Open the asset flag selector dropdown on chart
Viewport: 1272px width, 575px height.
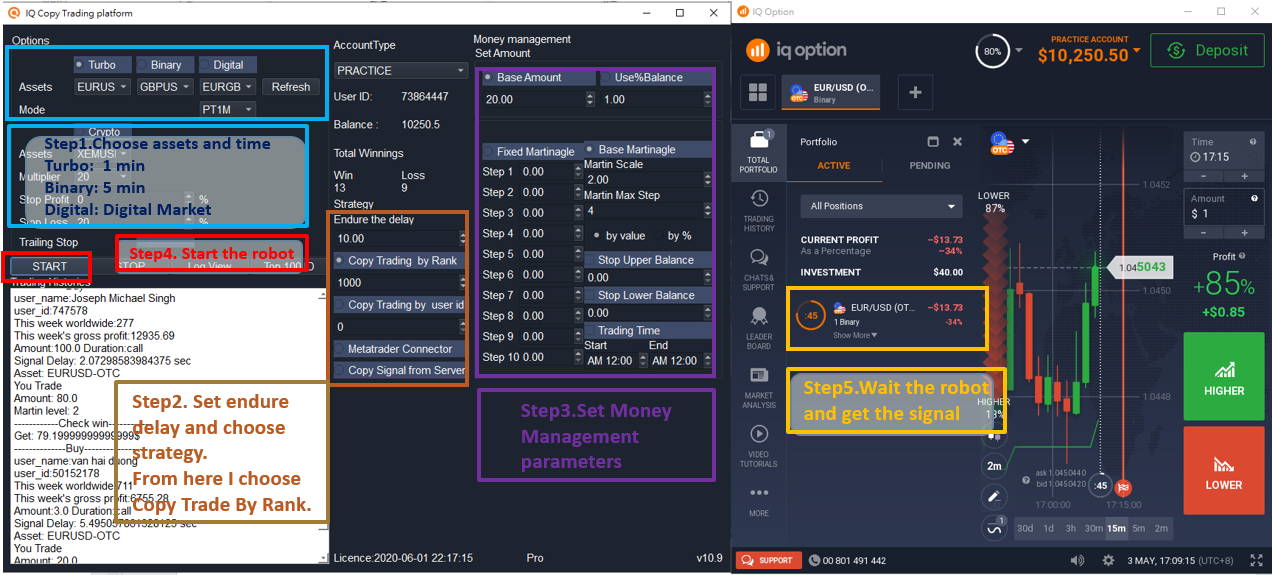click(x=1008, y=142)
